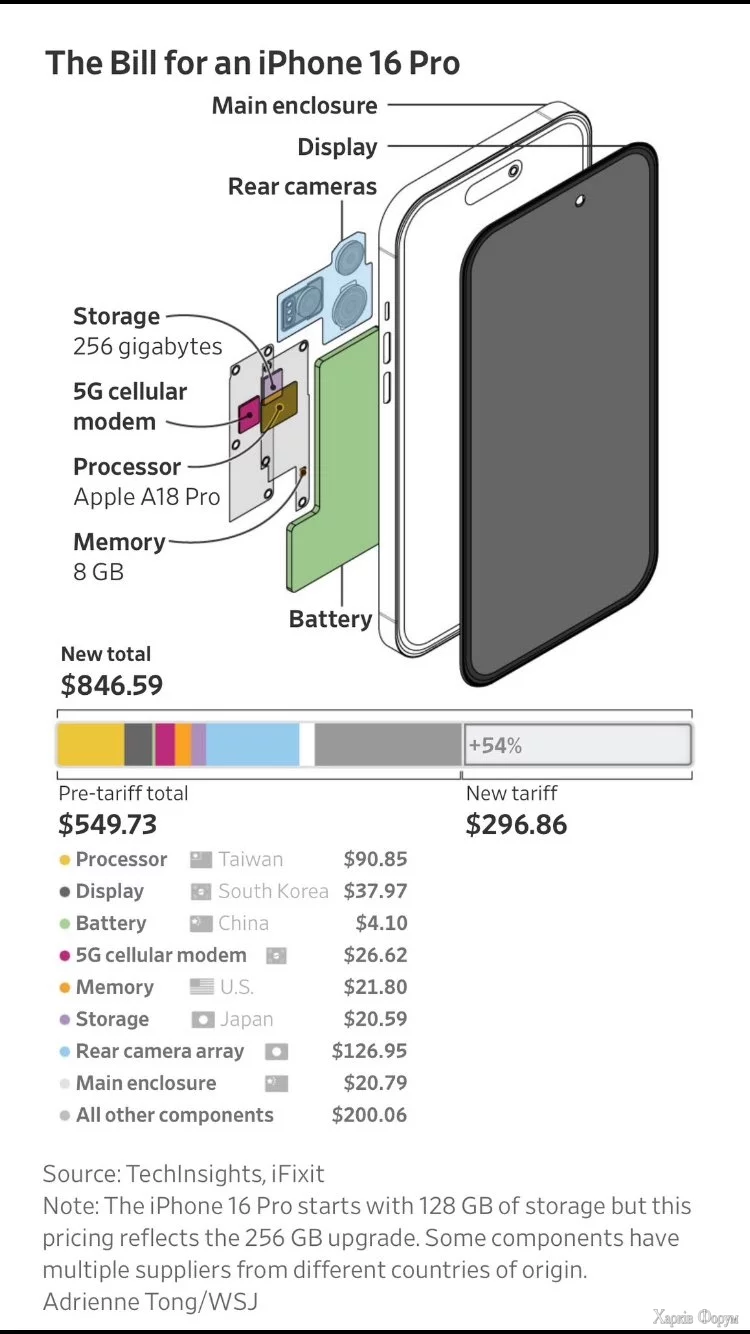This screenshot has height=1334, width=750.
Task: Click the Japan flag next to Storage
Action: click(203, 1019)
